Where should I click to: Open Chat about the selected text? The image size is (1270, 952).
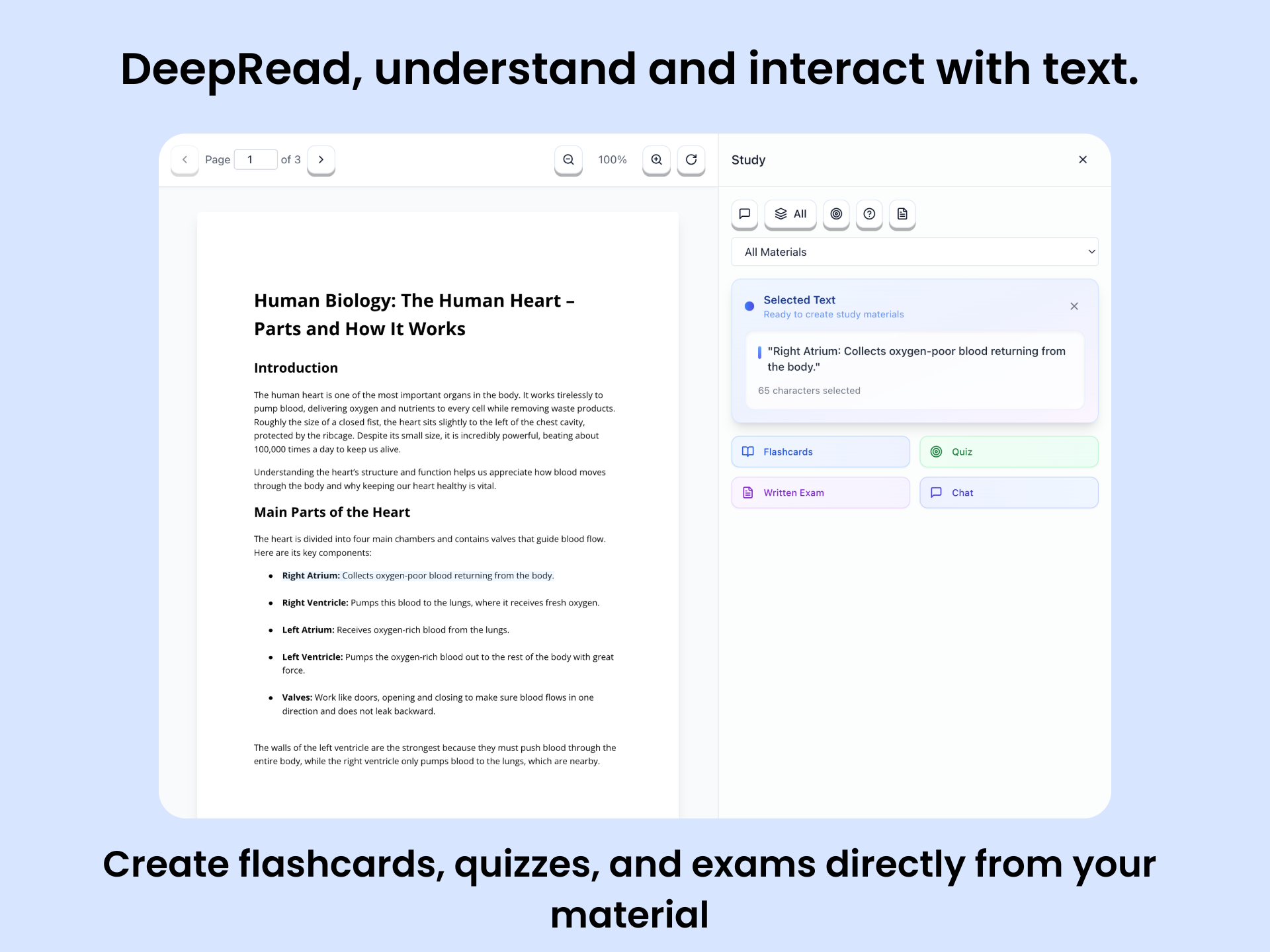1009,493
